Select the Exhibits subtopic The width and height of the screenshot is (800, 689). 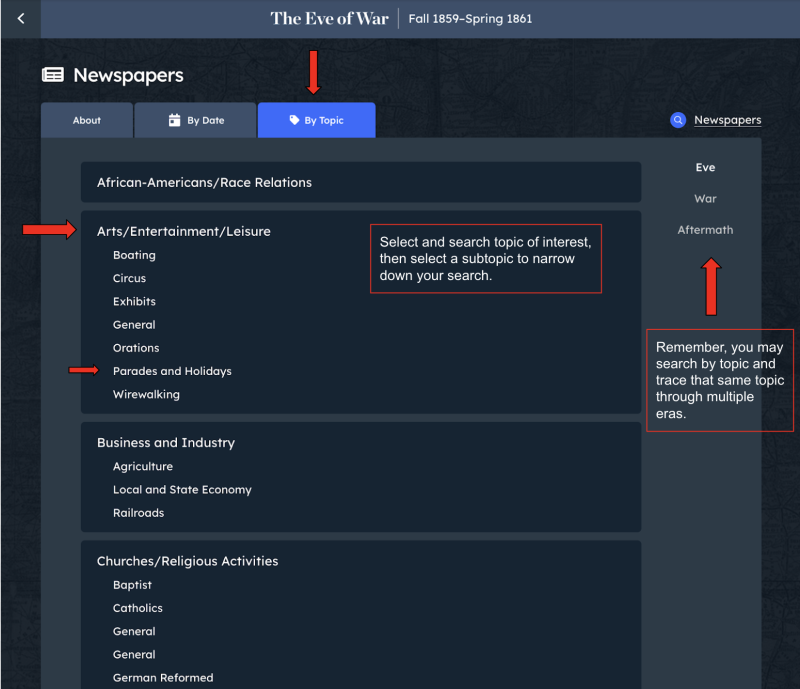click(134, 301)
